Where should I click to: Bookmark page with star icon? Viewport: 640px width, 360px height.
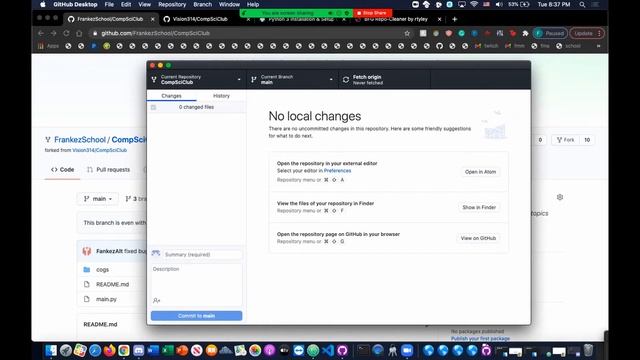tap(407, 33)
